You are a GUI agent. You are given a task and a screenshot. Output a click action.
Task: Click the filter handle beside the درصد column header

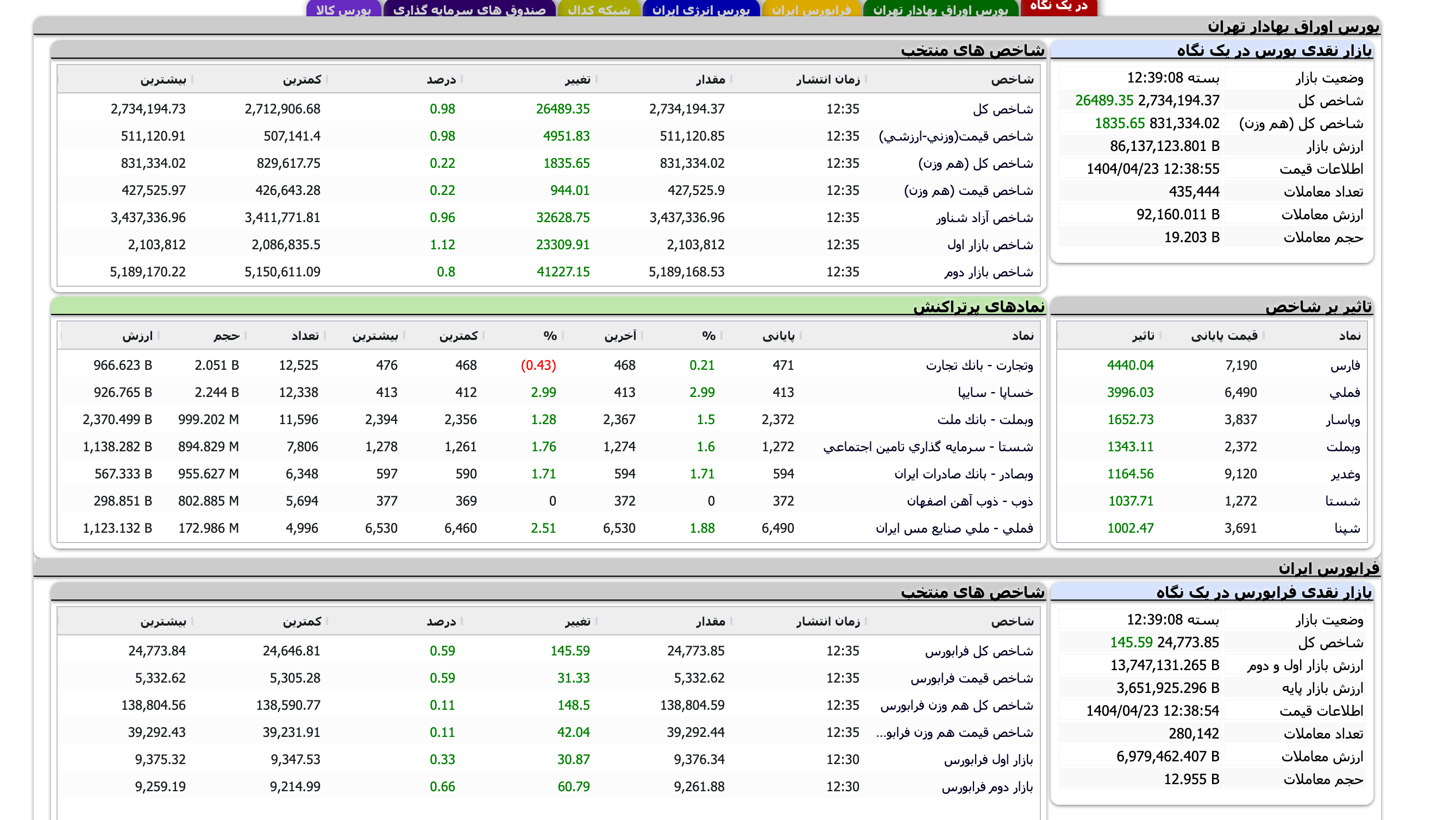click(462, 80)
